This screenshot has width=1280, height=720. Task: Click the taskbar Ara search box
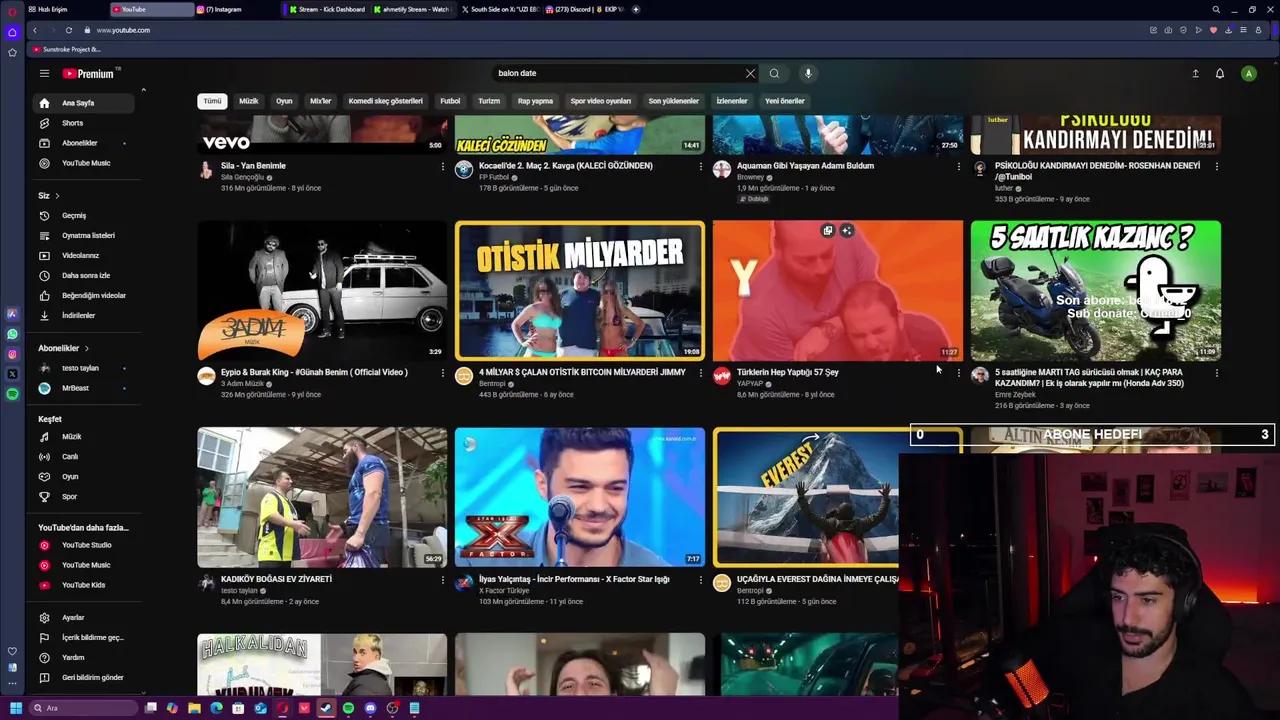[x=82, y=708]
